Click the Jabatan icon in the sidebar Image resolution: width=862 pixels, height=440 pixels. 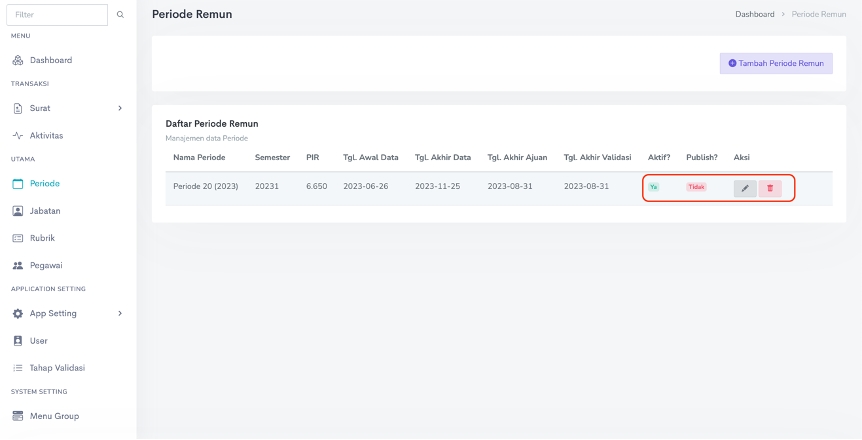point(17,211)
